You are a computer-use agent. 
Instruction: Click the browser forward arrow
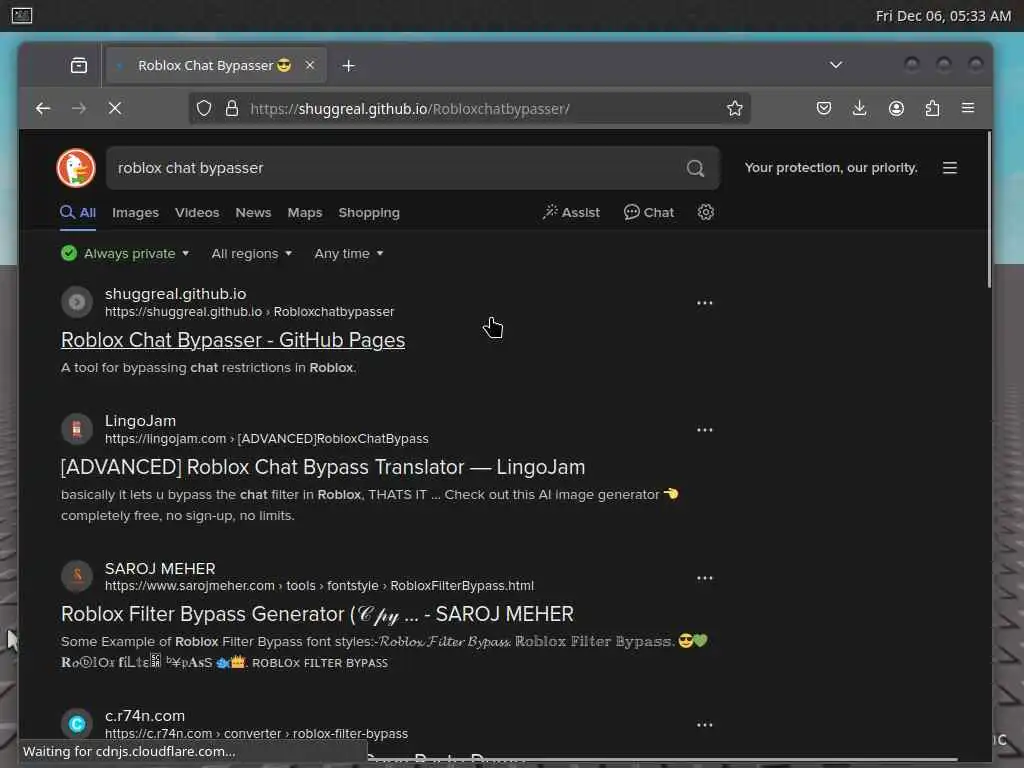pos(79,108)
